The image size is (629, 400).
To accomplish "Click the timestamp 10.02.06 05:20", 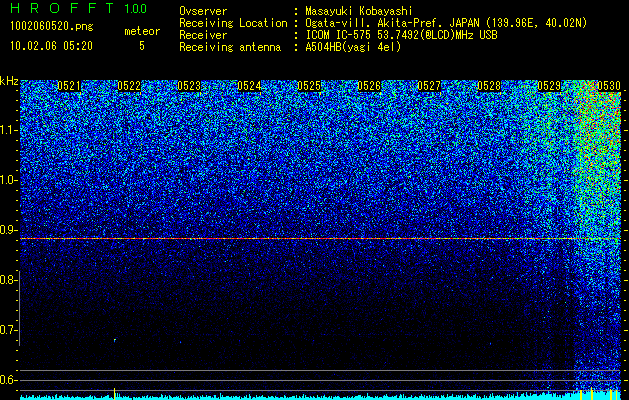I will [x=51, y=46].
